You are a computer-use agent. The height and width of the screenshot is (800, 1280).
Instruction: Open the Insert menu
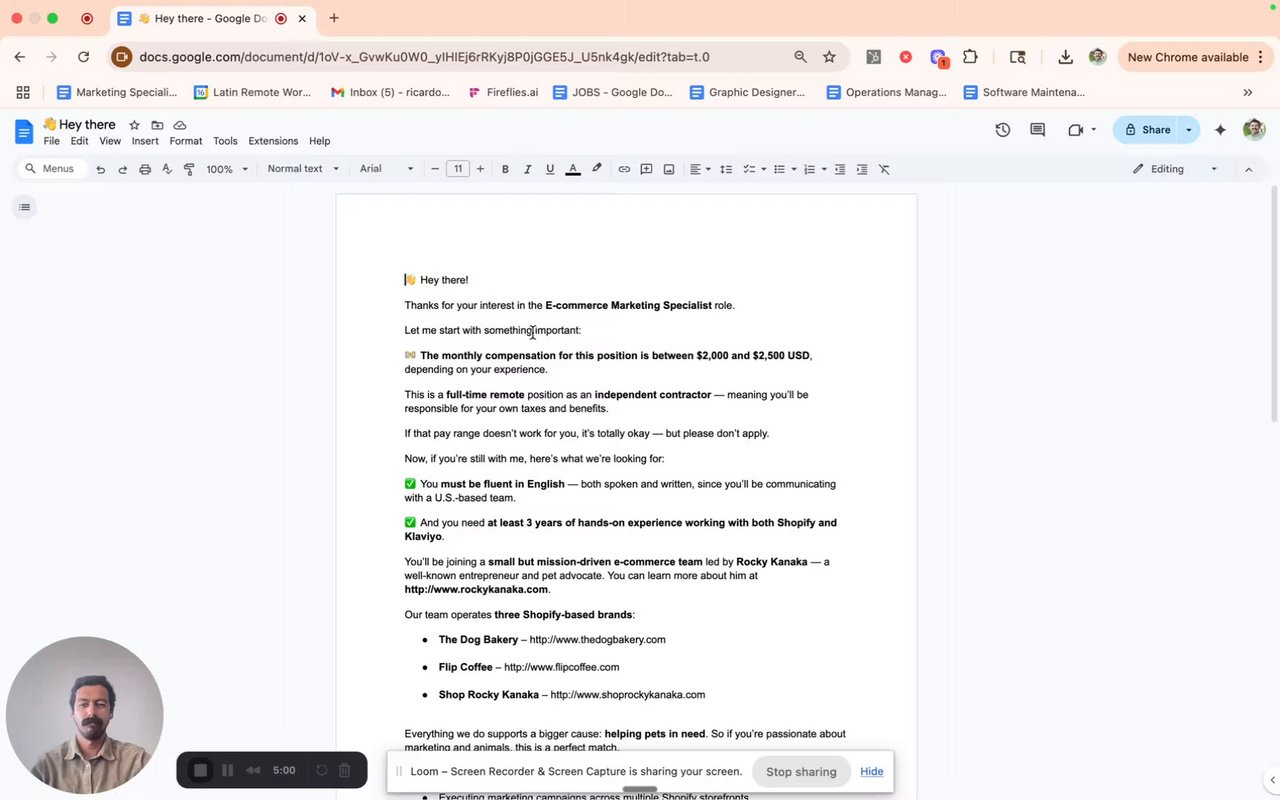(x=145, y=141)
